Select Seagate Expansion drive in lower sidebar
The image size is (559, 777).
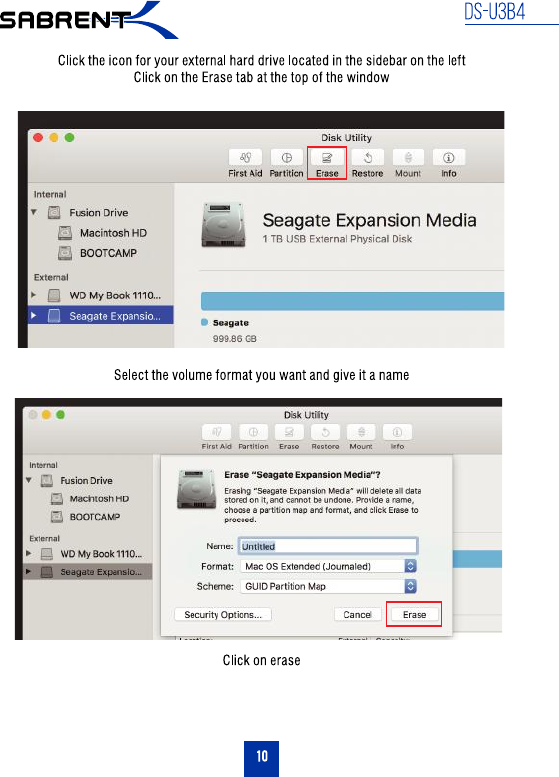(88, 572)
